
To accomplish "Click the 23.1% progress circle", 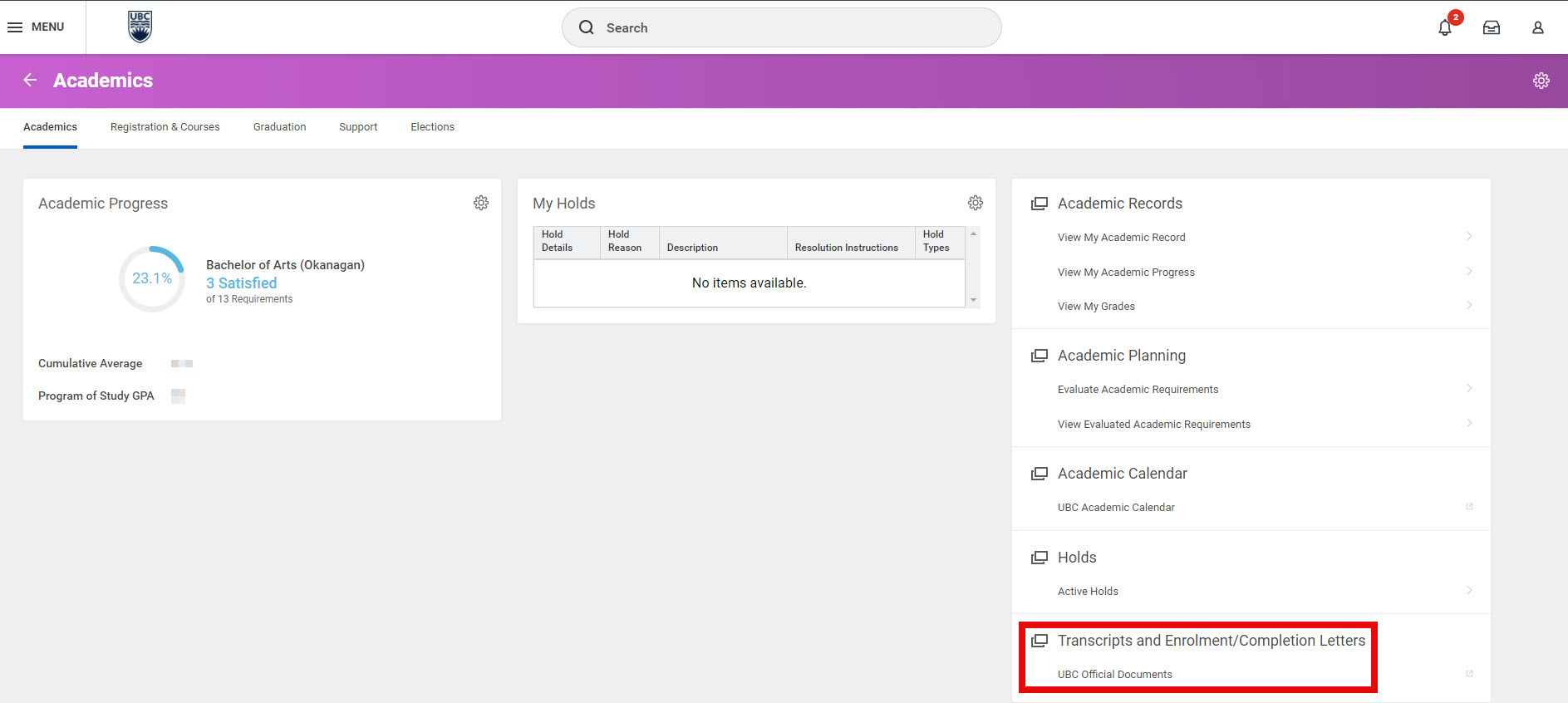I will (x=152, y=278).
